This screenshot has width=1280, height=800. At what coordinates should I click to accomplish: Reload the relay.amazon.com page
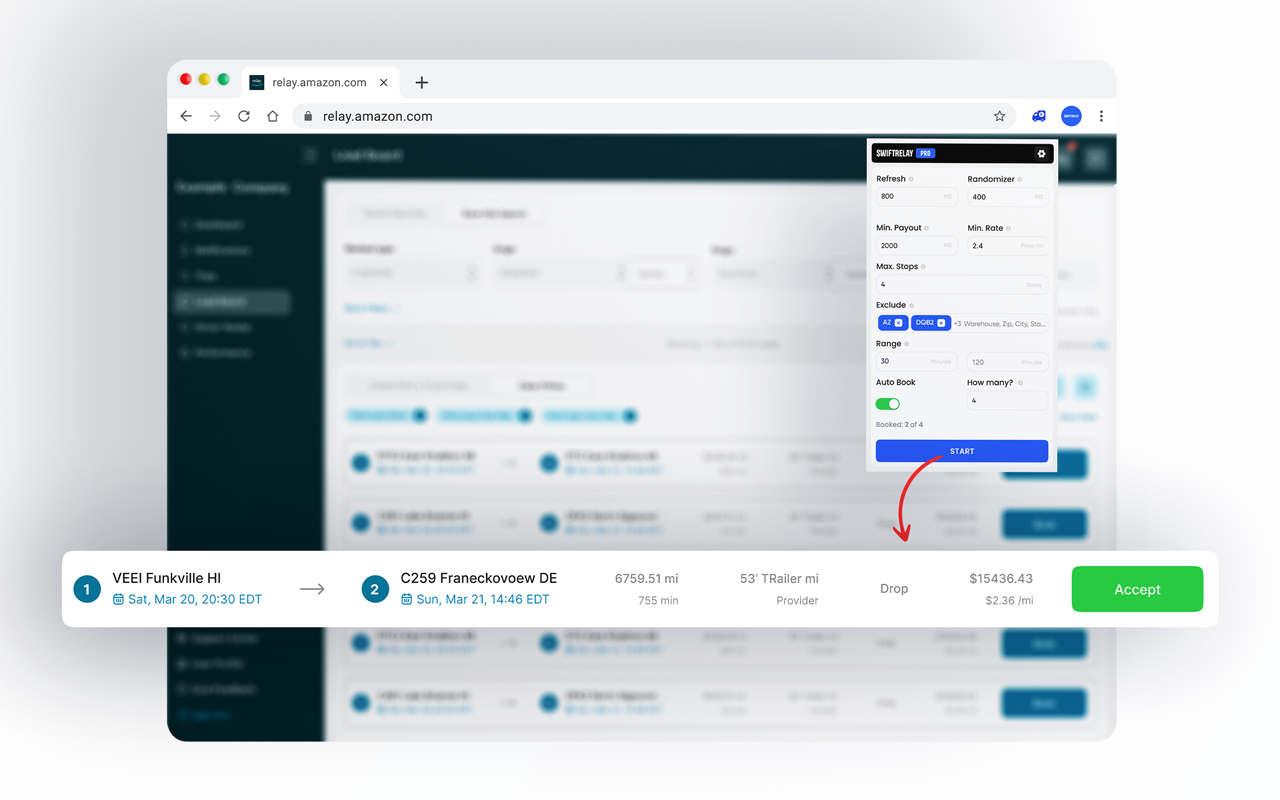244,116
